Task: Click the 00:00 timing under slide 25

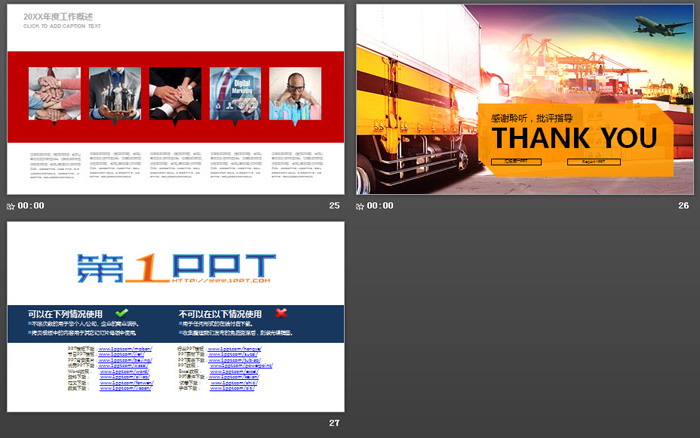Action: [31, 206]
